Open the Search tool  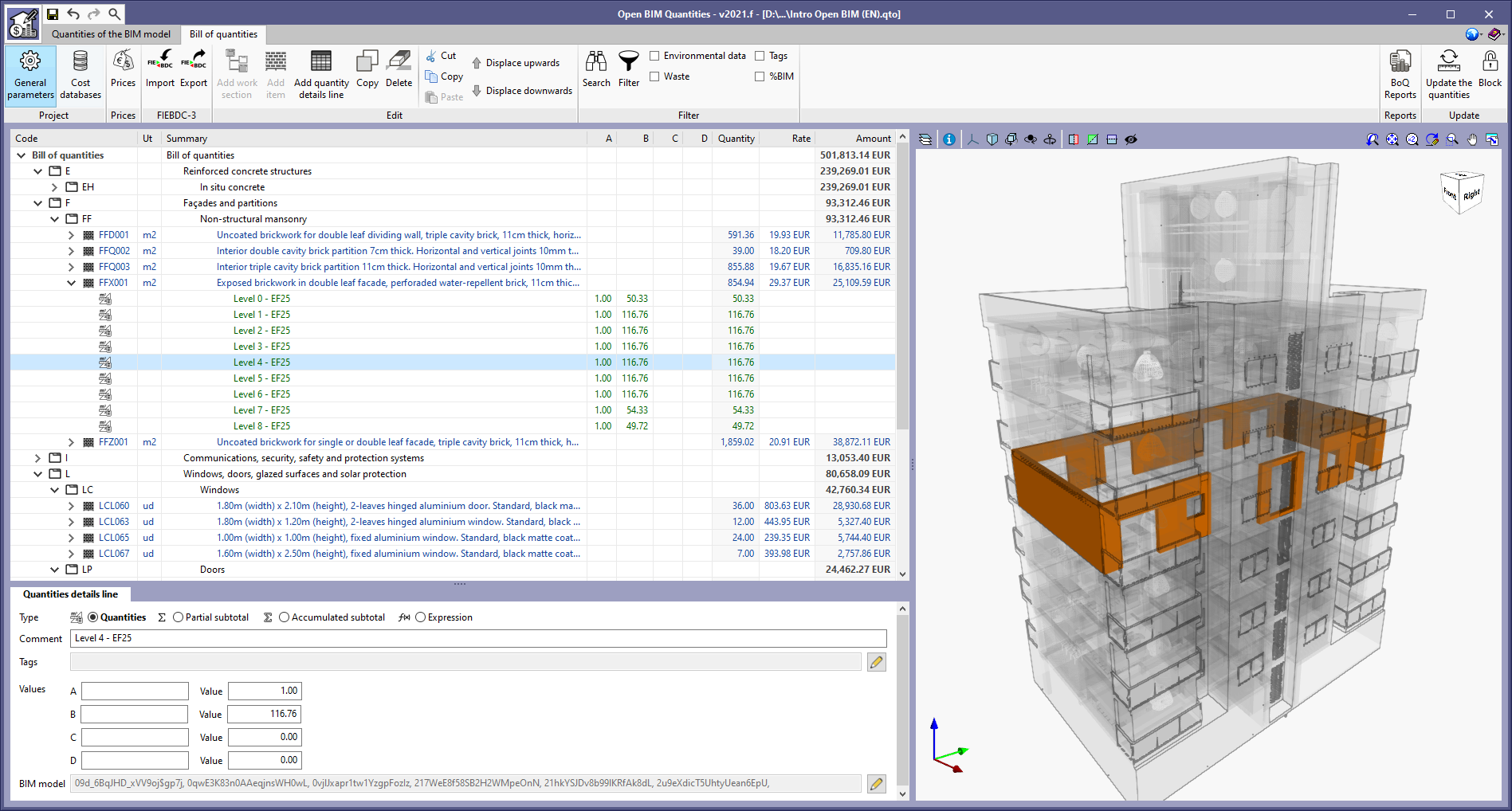[x=596, y=70]
